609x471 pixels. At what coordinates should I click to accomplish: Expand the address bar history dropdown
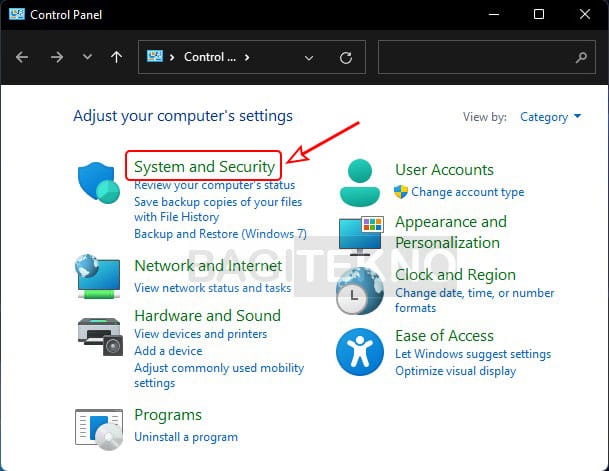309,58
